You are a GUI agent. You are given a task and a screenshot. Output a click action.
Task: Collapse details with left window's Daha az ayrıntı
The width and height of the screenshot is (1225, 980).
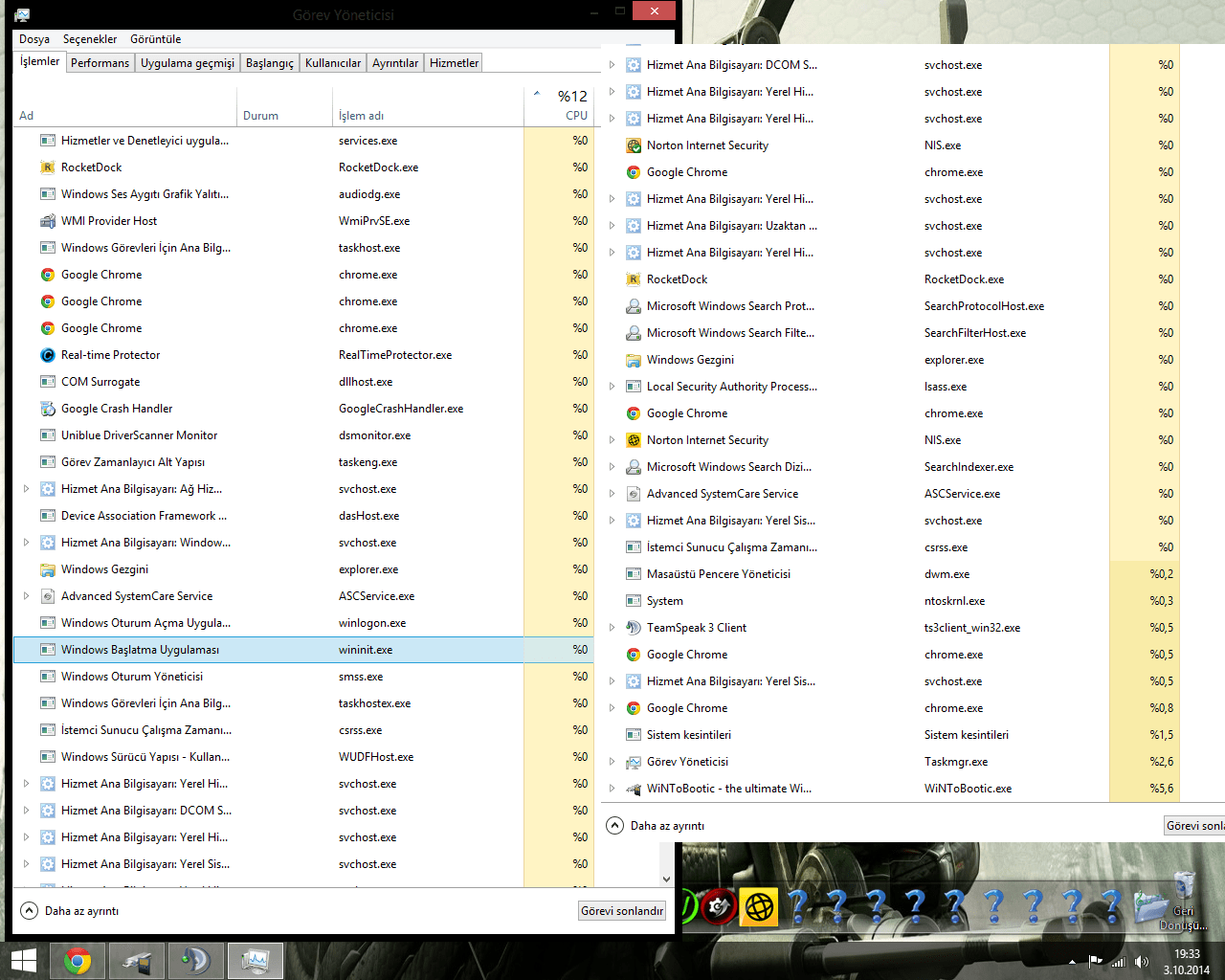coord(71,911)
